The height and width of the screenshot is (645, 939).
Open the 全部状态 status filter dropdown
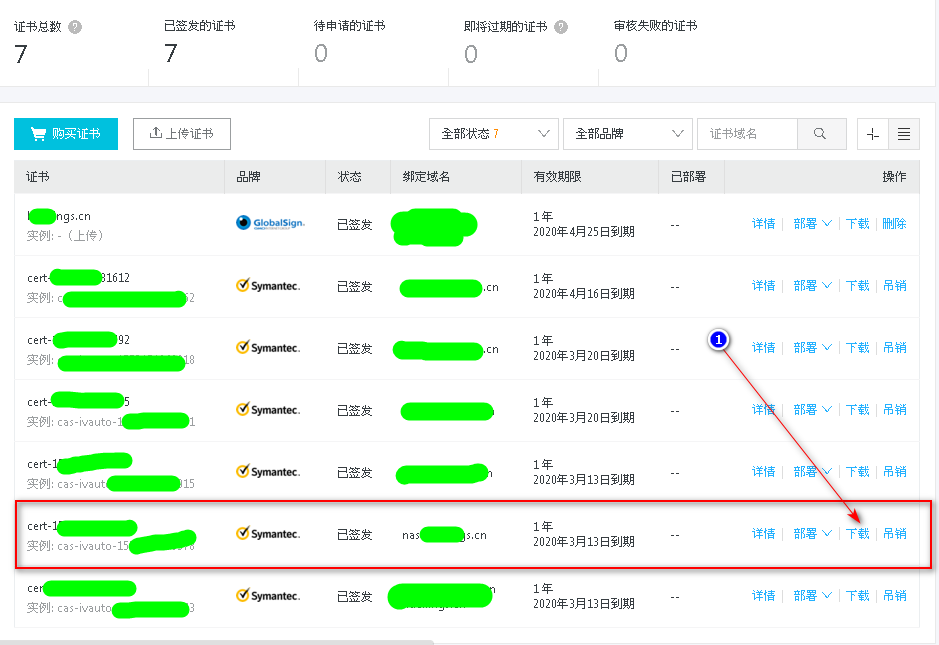[493, 133]
